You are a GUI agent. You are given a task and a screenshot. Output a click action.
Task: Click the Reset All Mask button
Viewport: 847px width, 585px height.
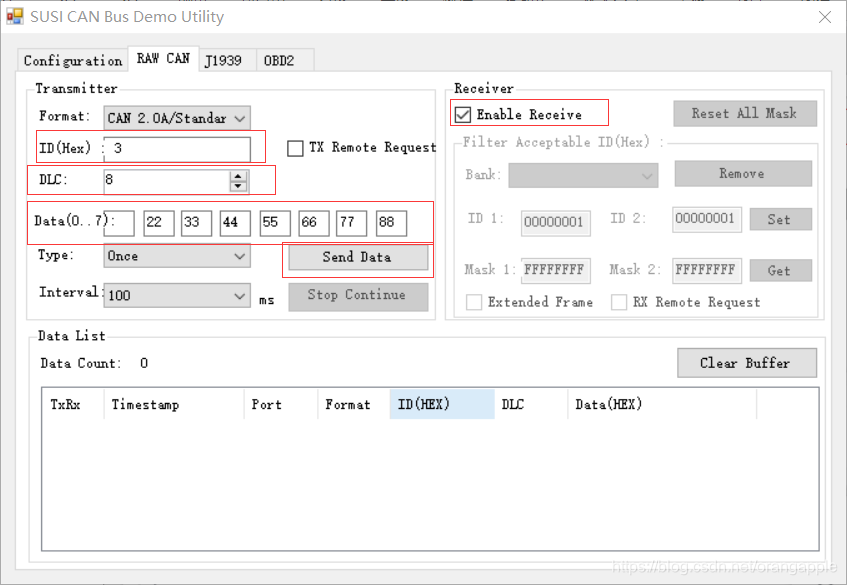744,113
